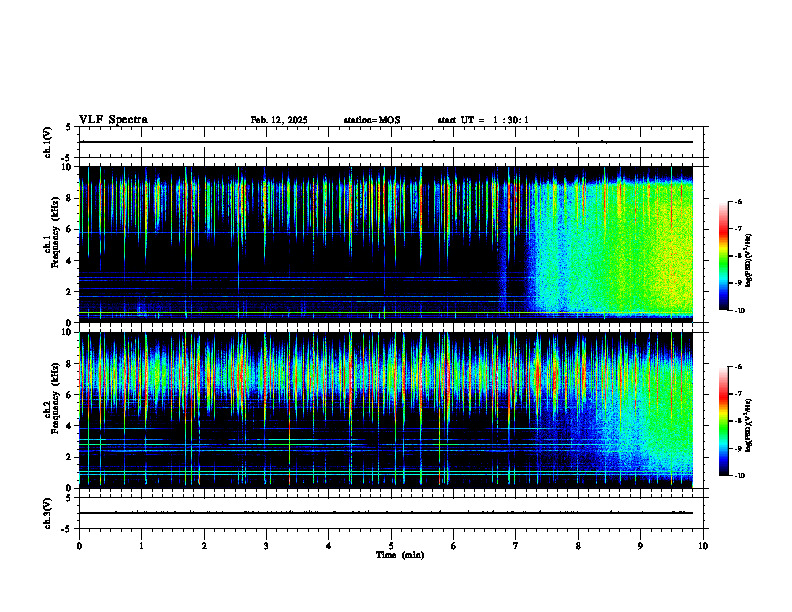This screenshot has height=612, width=792.
Task: Click the time axis tick label "9"
Action: click(x=640, y=546)
